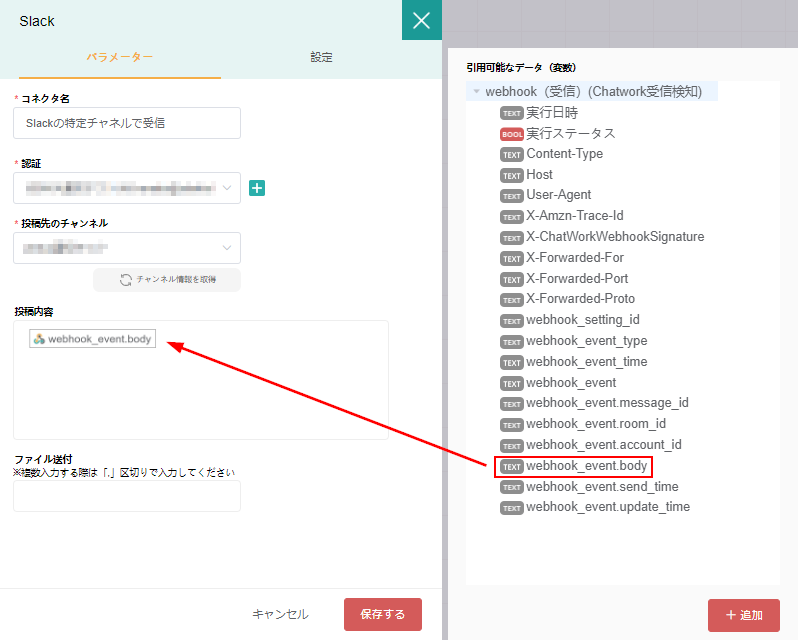798x640 pixels.
Task: Select the X-Amzn-Trace-Id variable
Action: coord(562,216)
